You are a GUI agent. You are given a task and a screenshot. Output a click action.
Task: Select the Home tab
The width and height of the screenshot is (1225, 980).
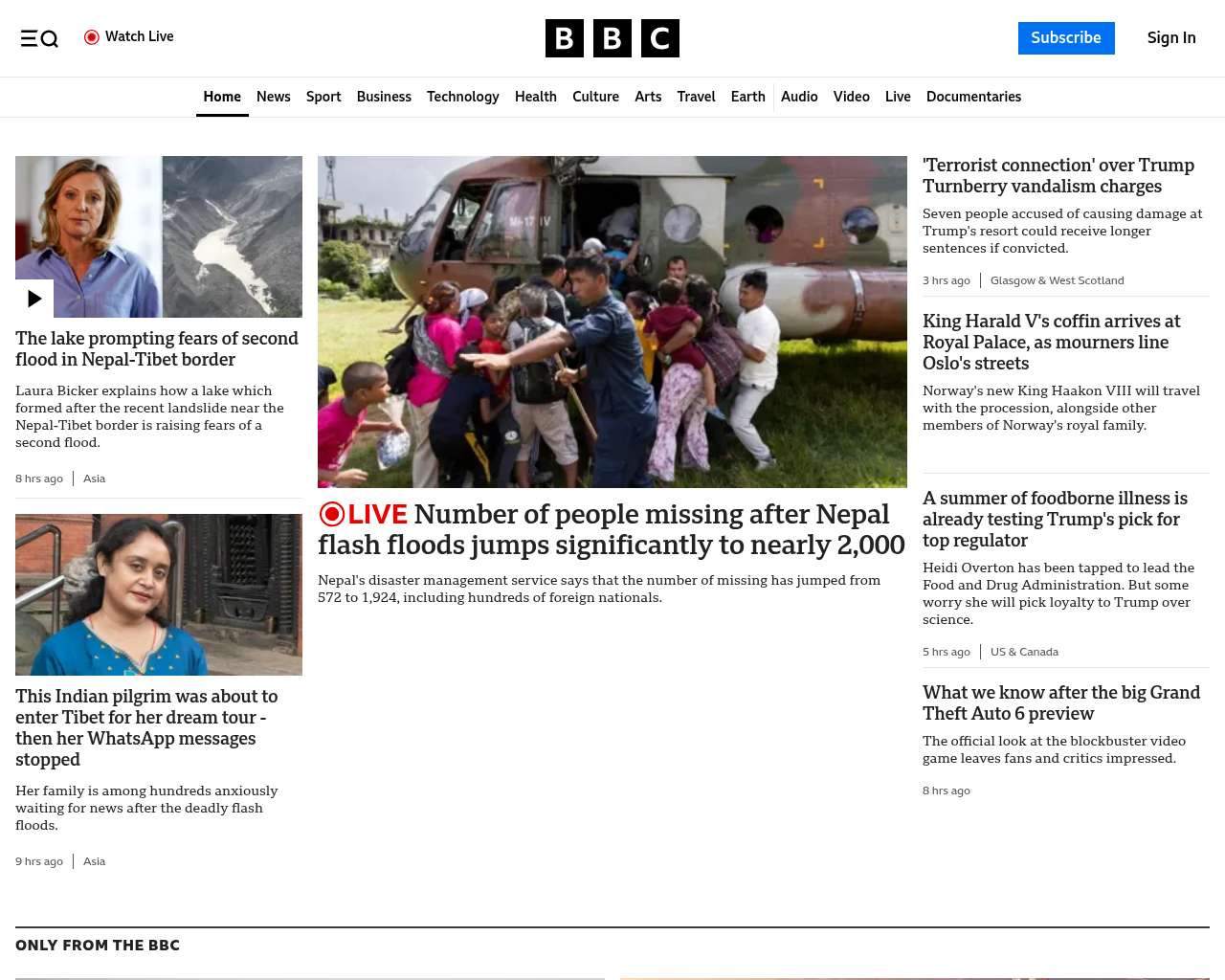tap(222, 97)
